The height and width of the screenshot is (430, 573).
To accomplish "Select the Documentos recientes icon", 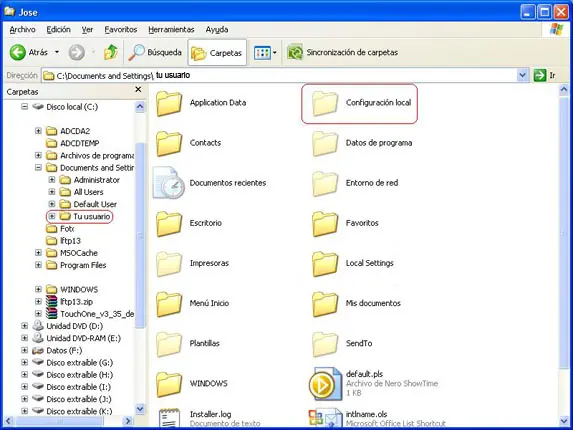I will (x=168, y=183).
